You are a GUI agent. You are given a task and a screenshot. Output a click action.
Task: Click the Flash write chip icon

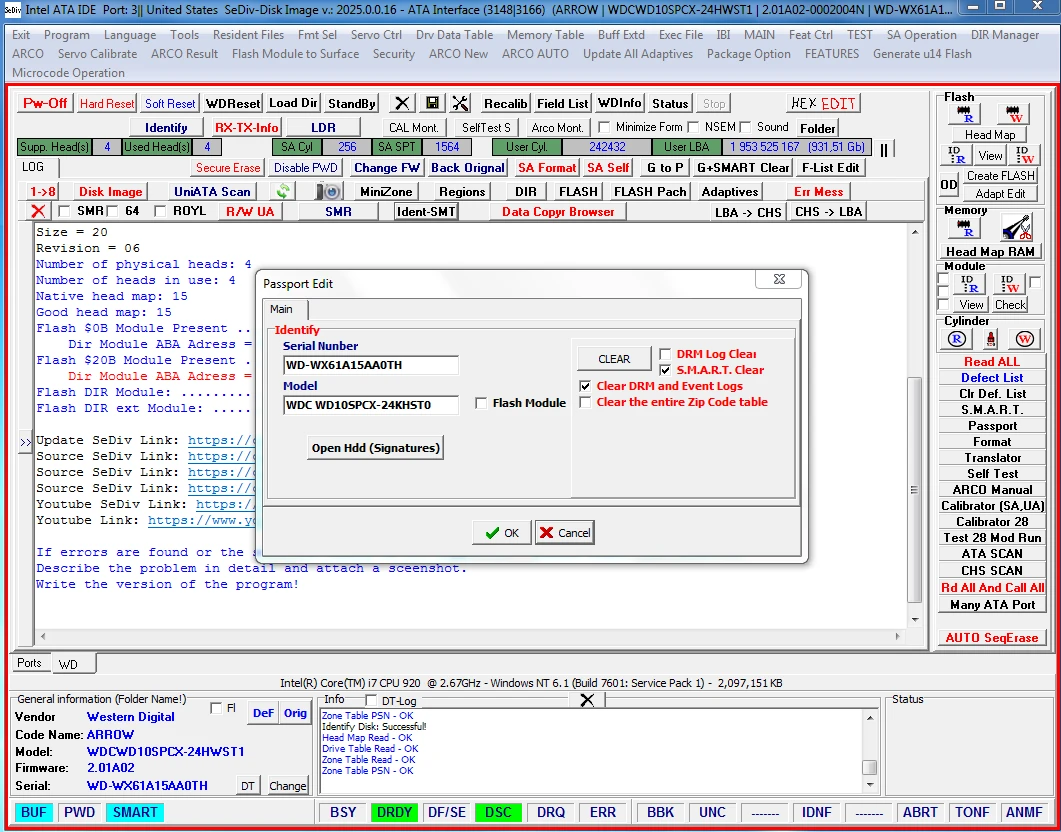[1013, 114]
